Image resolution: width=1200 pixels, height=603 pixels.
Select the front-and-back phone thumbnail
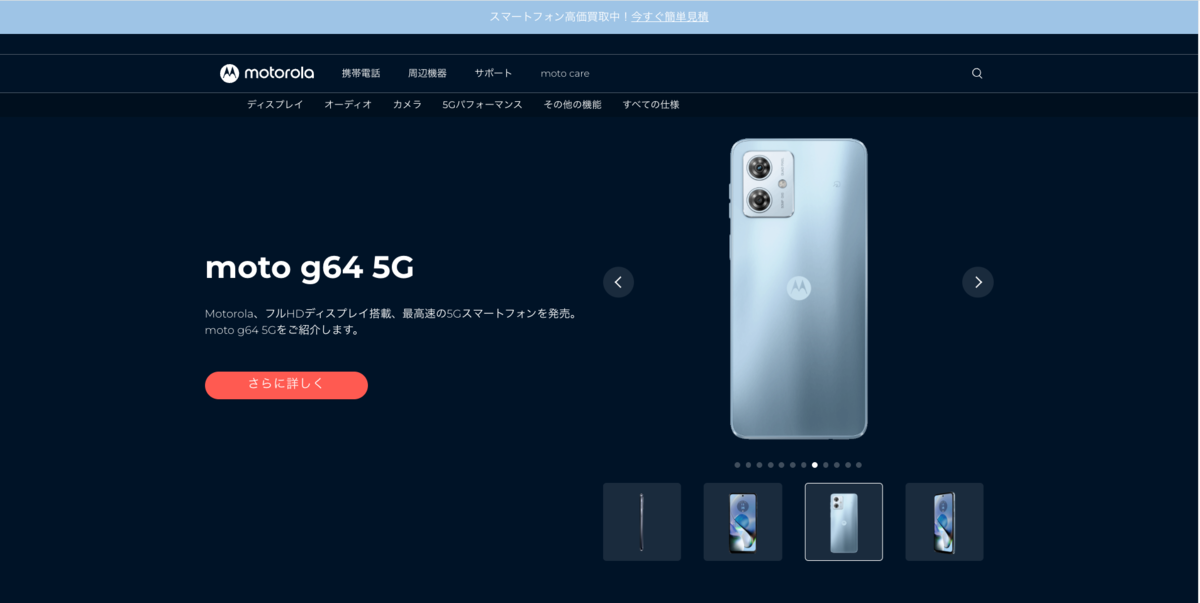743,522
